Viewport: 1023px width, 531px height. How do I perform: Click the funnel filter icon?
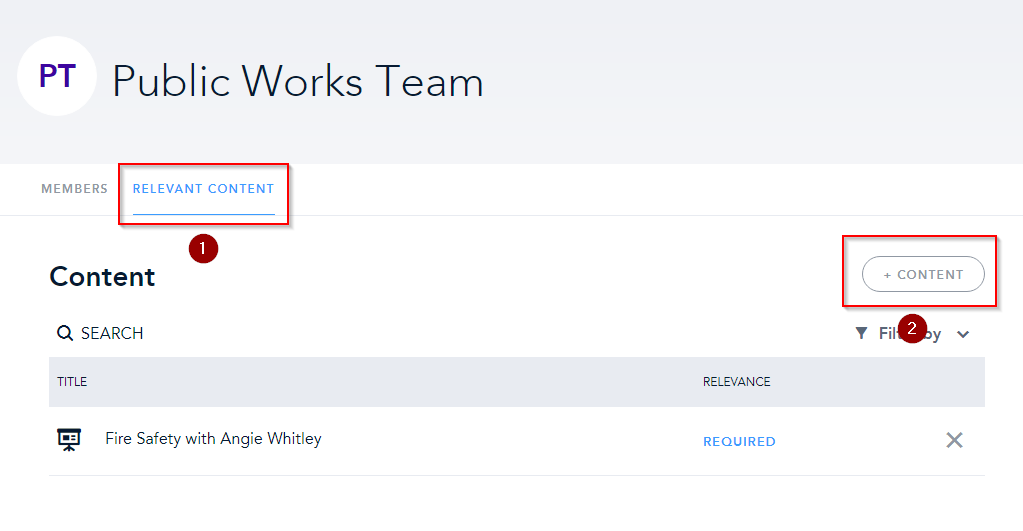861,333
